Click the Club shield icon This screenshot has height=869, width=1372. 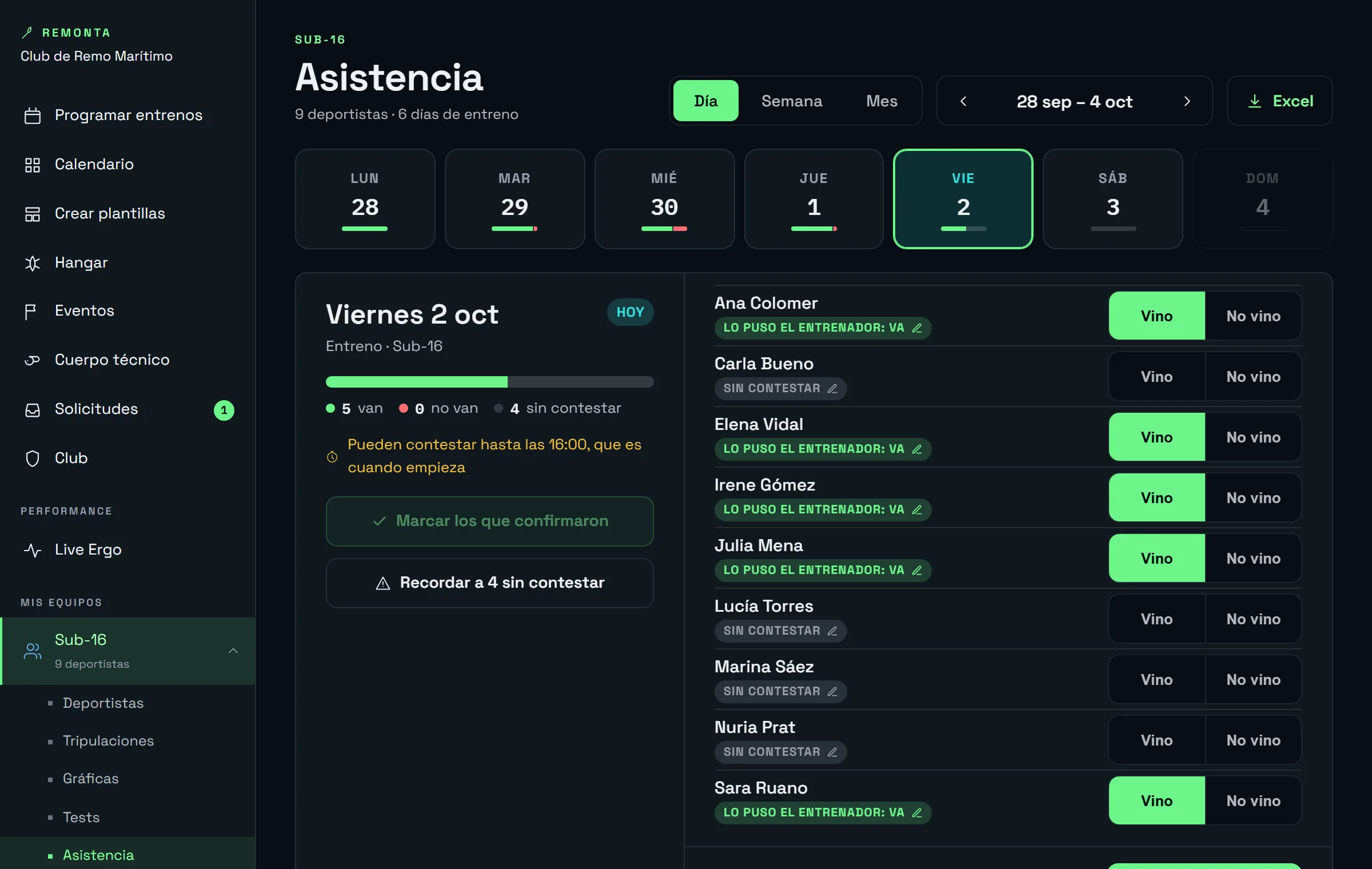(33, 459)
